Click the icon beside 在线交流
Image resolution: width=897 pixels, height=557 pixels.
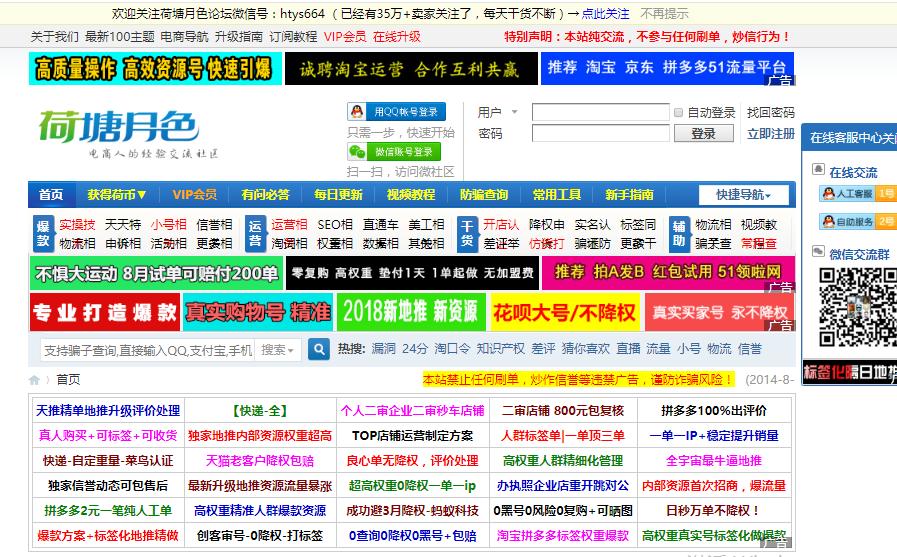pos(819,169)
